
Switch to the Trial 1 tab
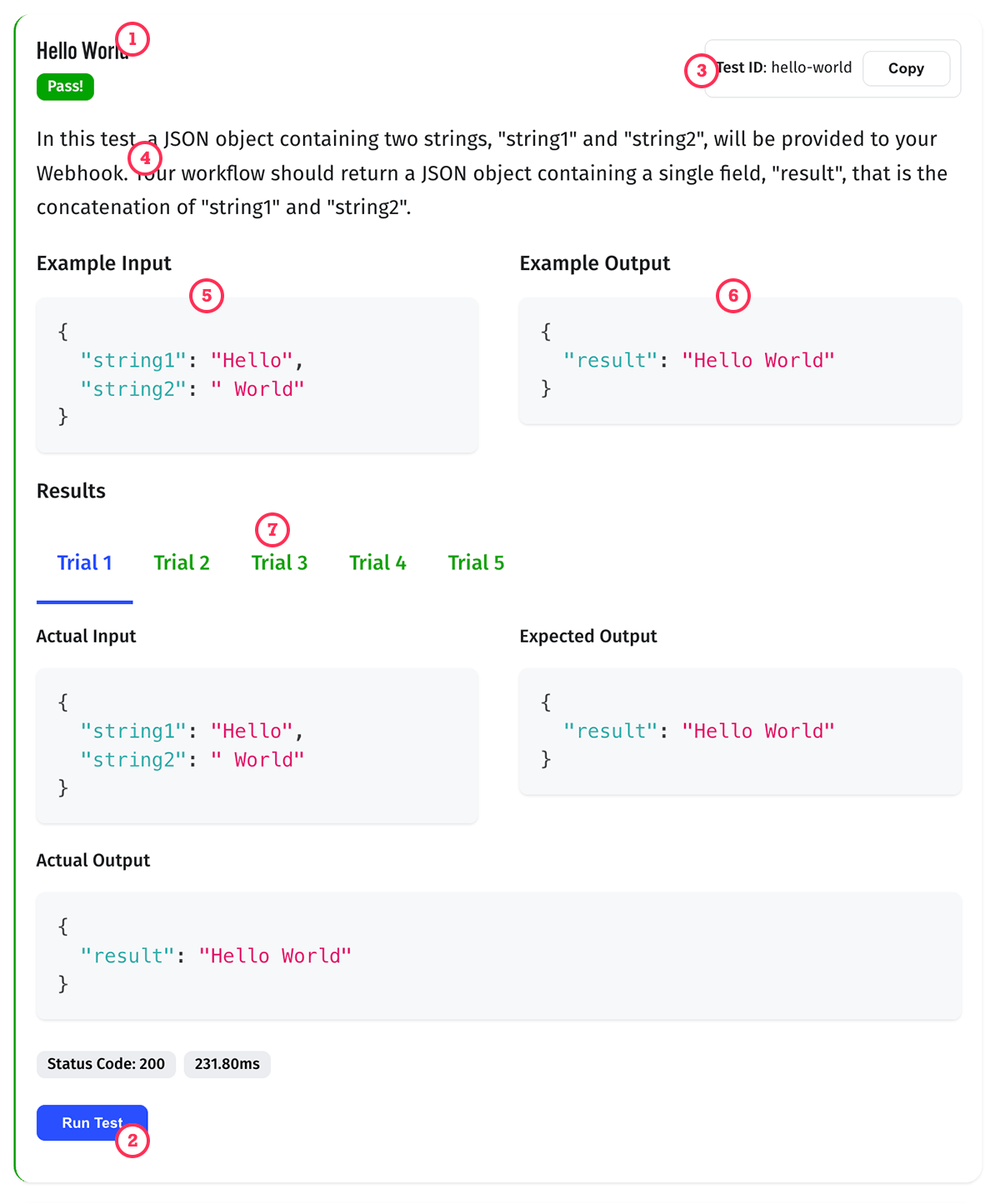[x=84, y=562]
